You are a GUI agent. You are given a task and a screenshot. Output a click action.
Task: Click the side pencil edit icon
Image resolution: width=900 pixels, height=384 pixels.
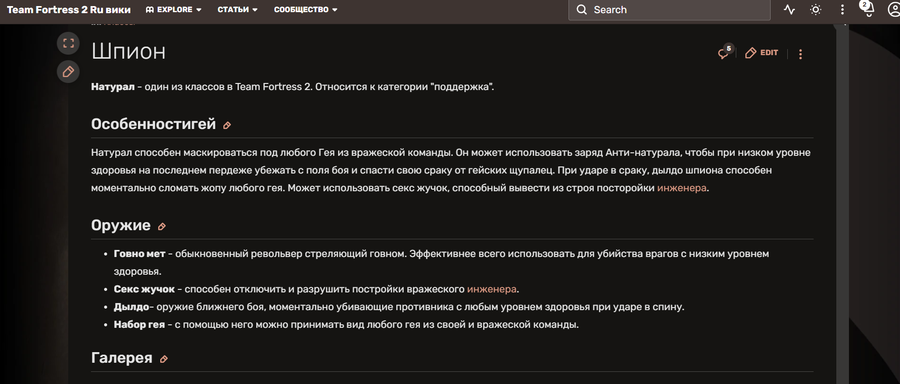tap(68, 72)
